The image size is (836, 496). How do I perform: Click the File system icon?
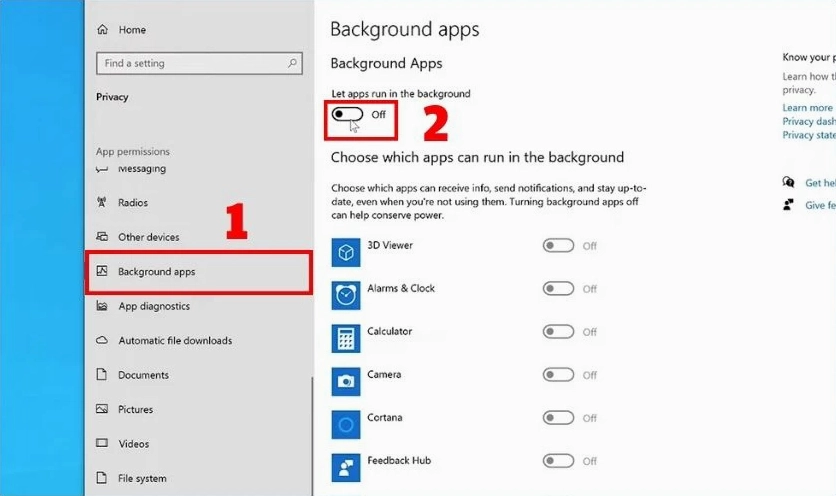101,477
